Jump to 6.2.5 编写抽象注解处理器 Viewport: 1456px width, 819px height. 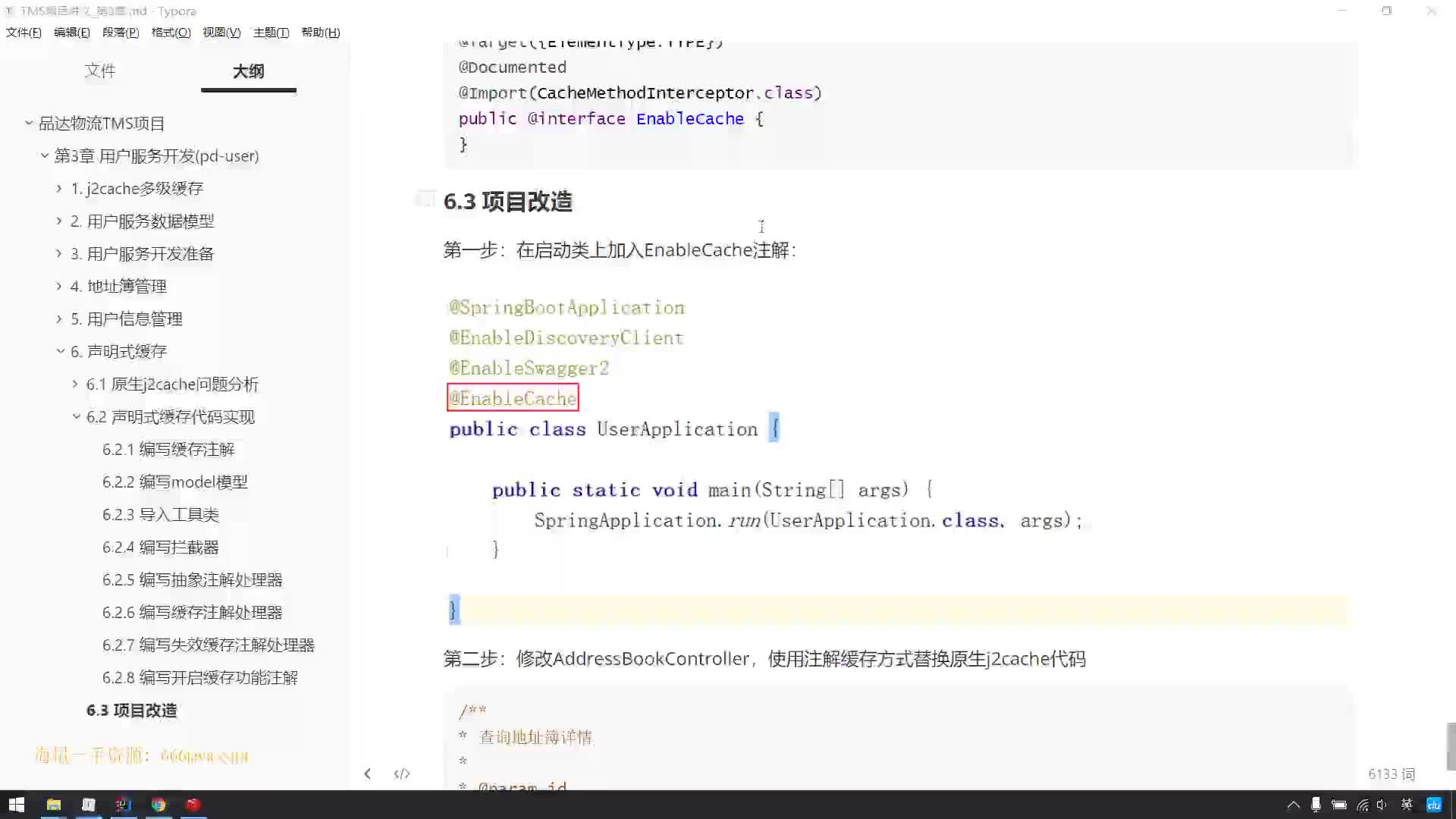[193, 579]
